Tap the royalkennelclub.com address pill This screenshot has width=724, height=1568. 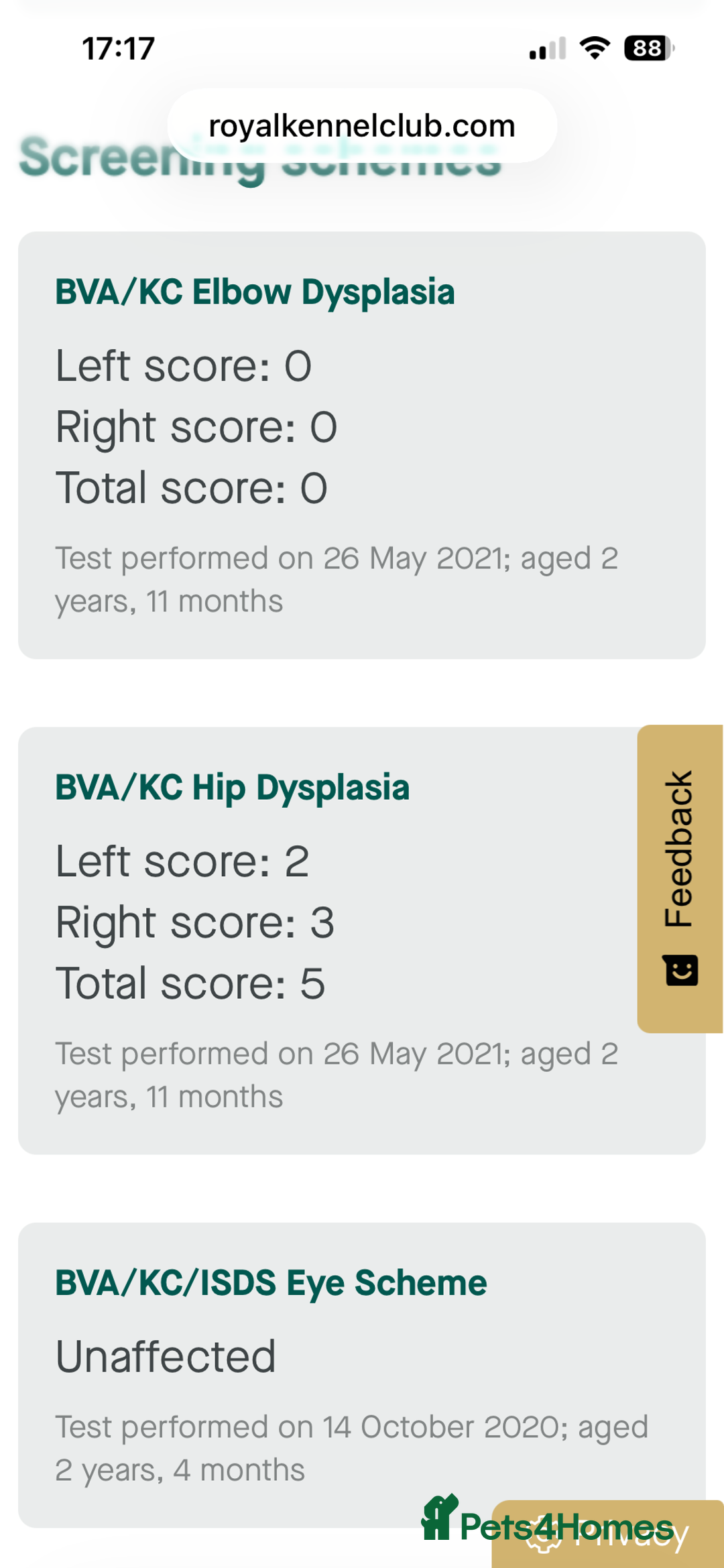tap(362, 126)
